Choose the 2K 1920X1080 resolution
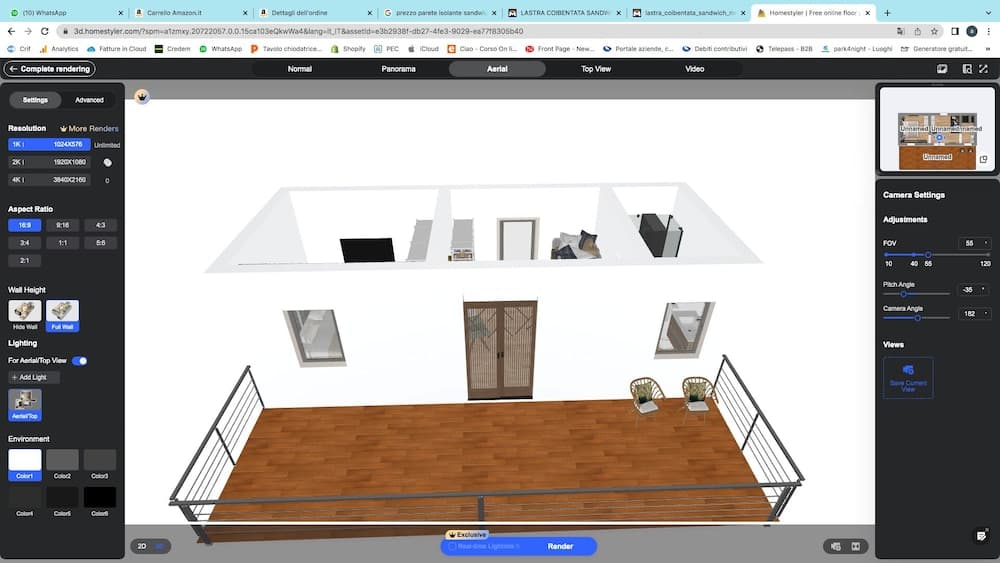 (50, 161)
